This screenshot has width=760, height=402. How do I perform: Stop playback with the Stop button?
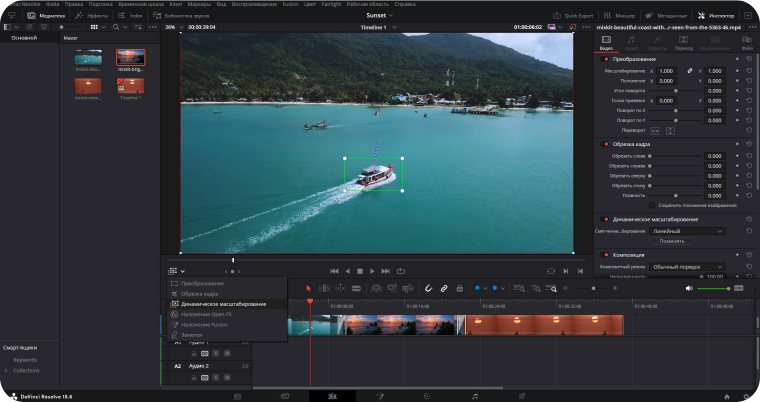tap(359, 270)
